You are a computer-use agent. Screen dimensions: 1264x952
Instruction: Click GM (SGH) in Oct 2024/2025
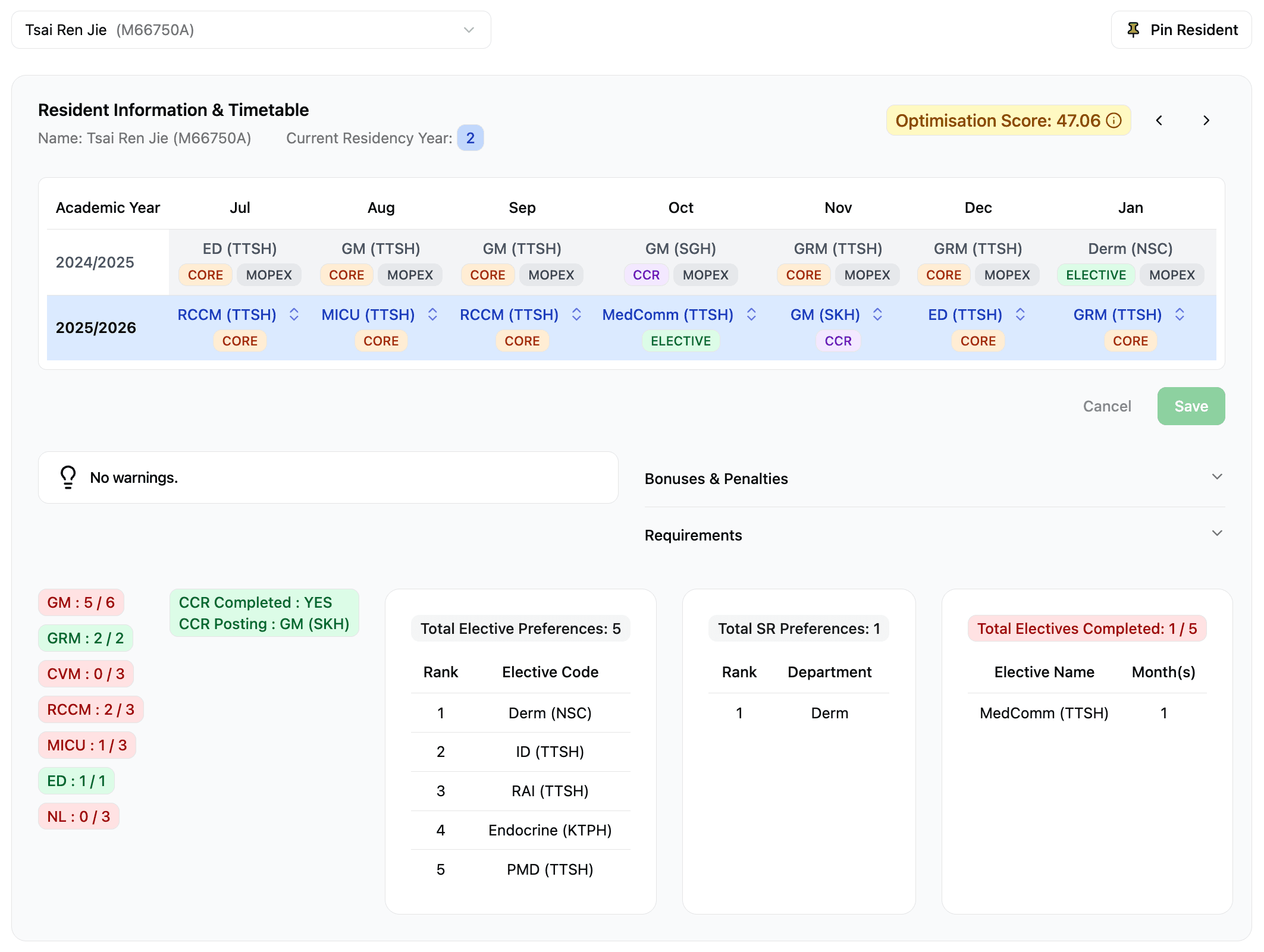(680, 249)
